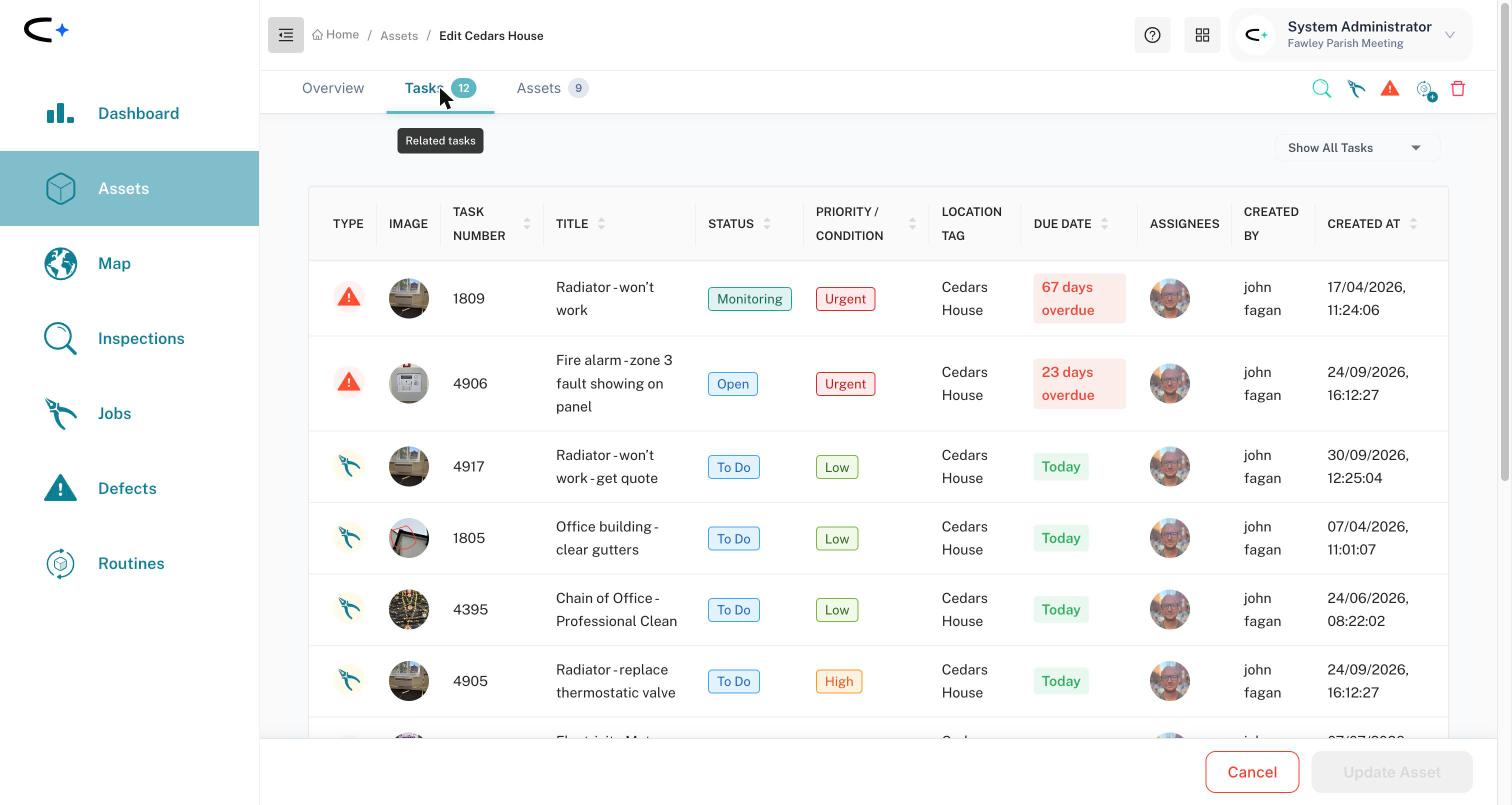Click the Dashboard bar chart icon
1512x805 pixels.
coord(60,113)
